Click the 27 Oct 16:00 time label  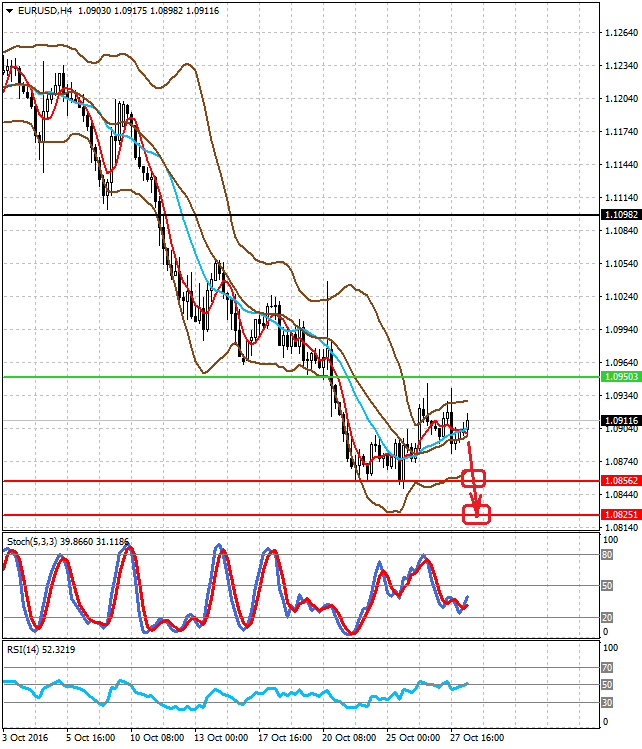pos(477,738)
